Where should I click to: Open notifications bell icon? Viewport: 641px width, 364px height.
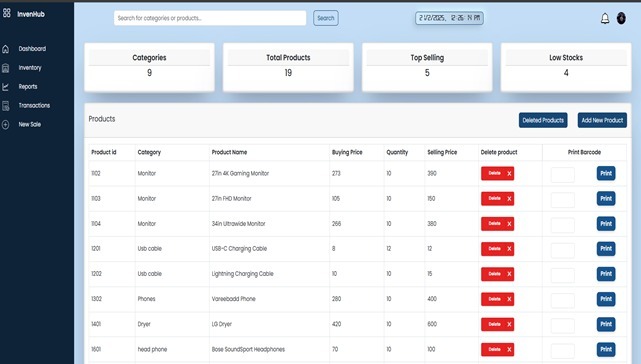605,18
